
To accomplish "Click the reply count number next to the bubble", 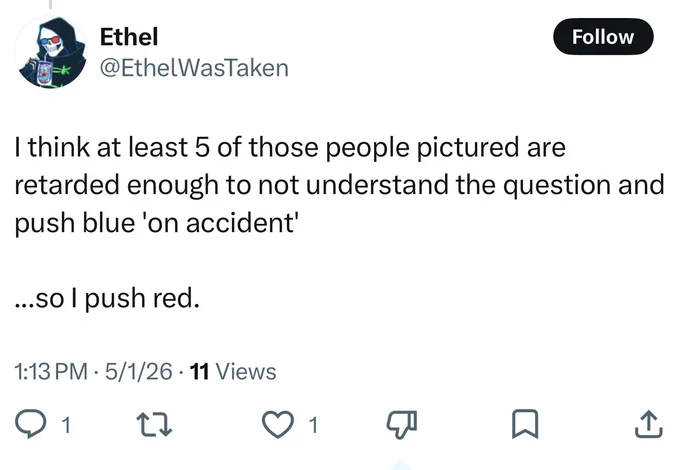I will [x=65, y=425].
